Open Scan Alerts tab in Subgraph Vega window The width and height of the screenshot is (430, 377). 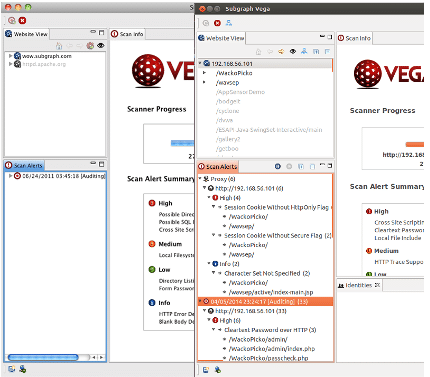coord(218,166)
